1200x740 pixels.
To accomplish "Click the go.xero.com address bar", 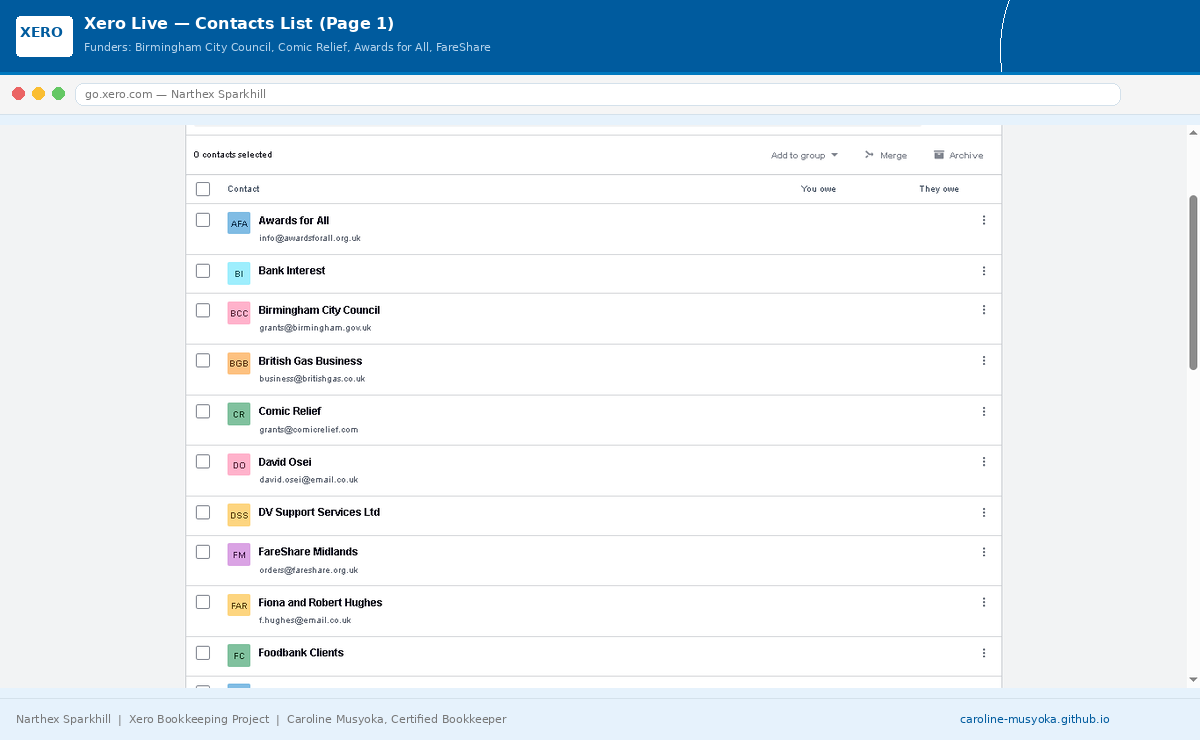I will 597,94.
